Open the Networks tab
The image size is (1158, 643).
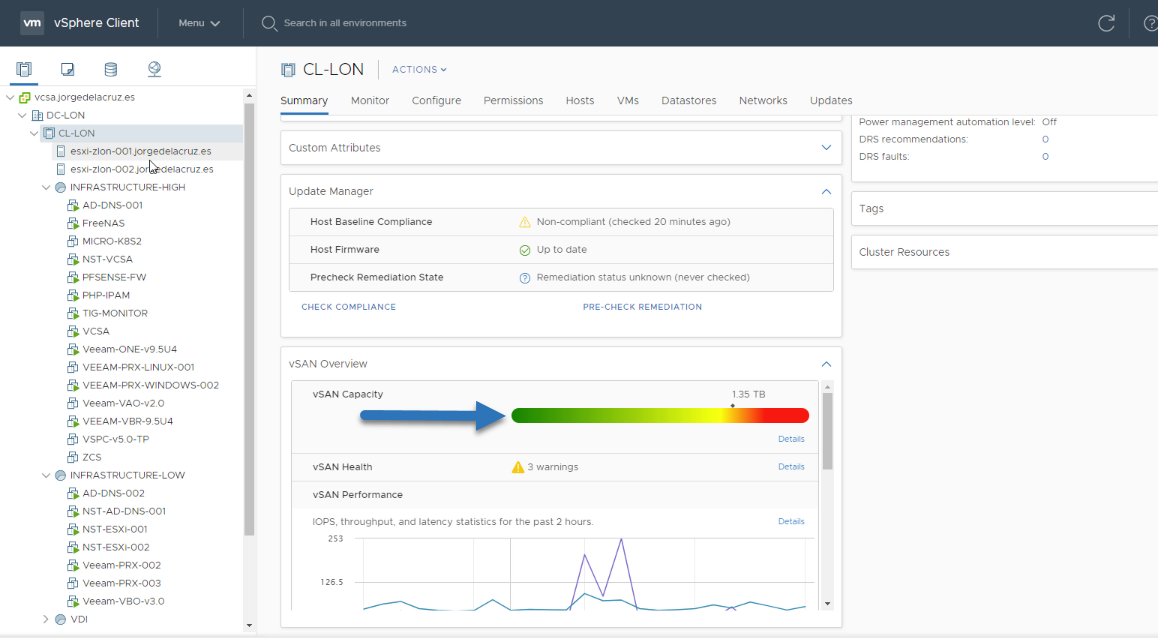click(763, 100)
